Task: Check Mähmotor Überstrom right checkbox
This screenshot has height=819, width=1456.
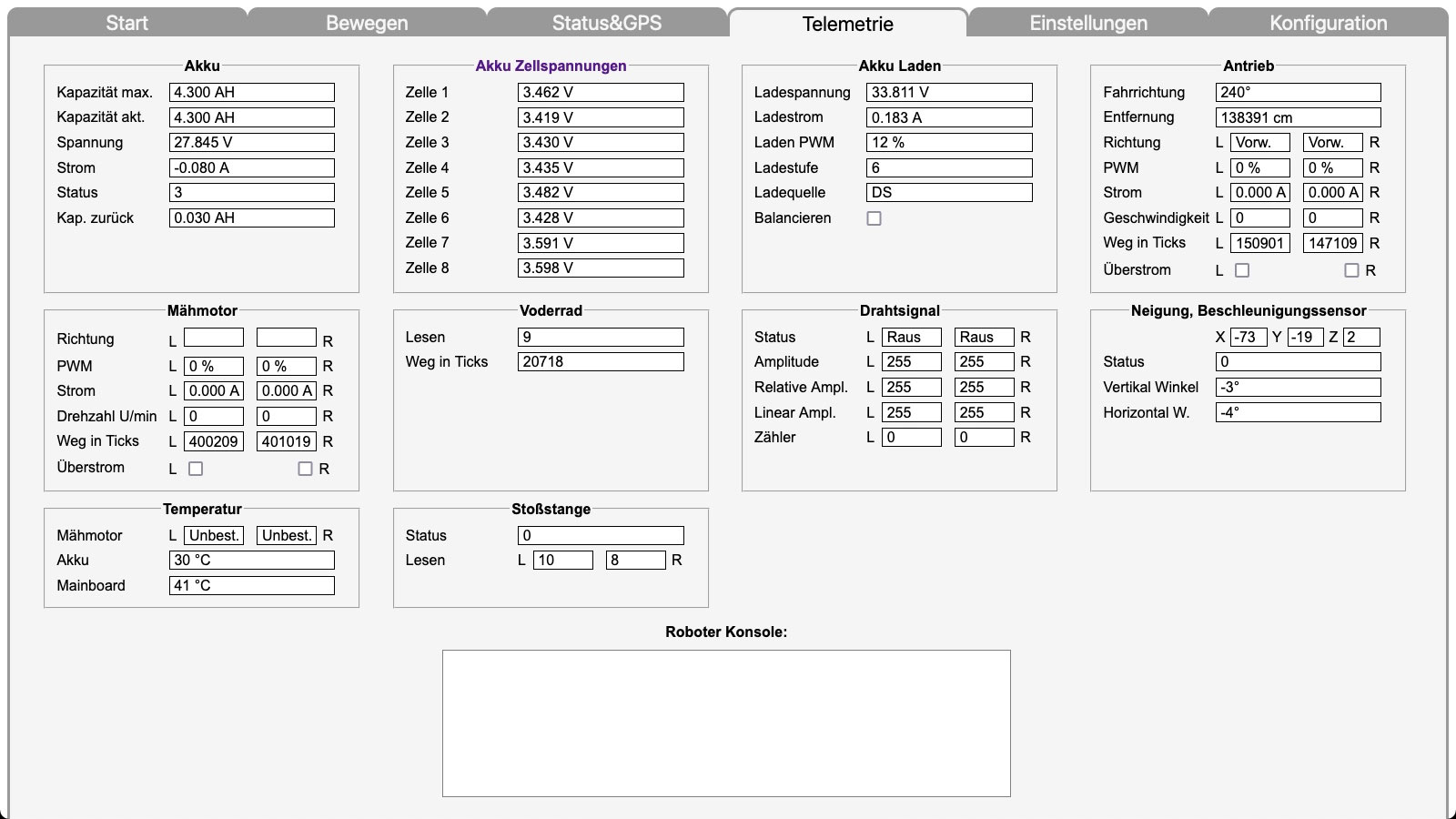Action: pyautogui.click(x=305, y=469)
